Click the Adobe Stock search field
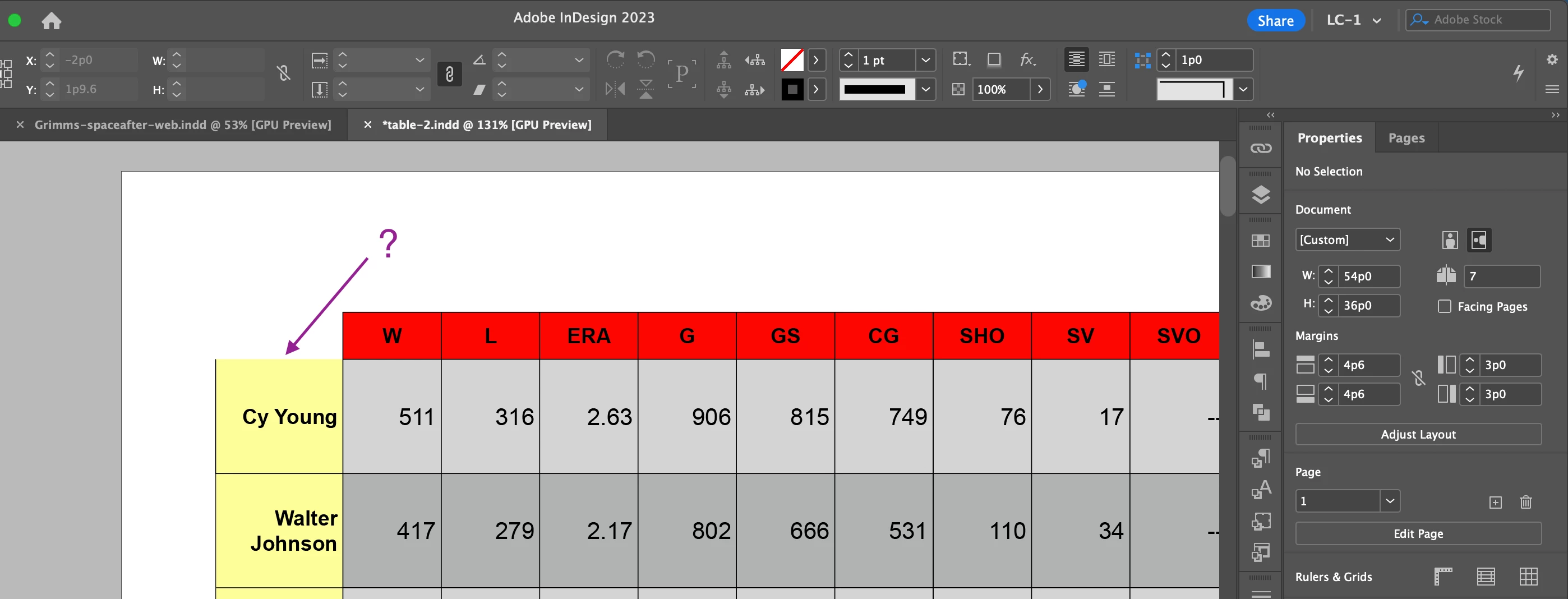Screen dimensions: 1568x599 click(1477, 20)
